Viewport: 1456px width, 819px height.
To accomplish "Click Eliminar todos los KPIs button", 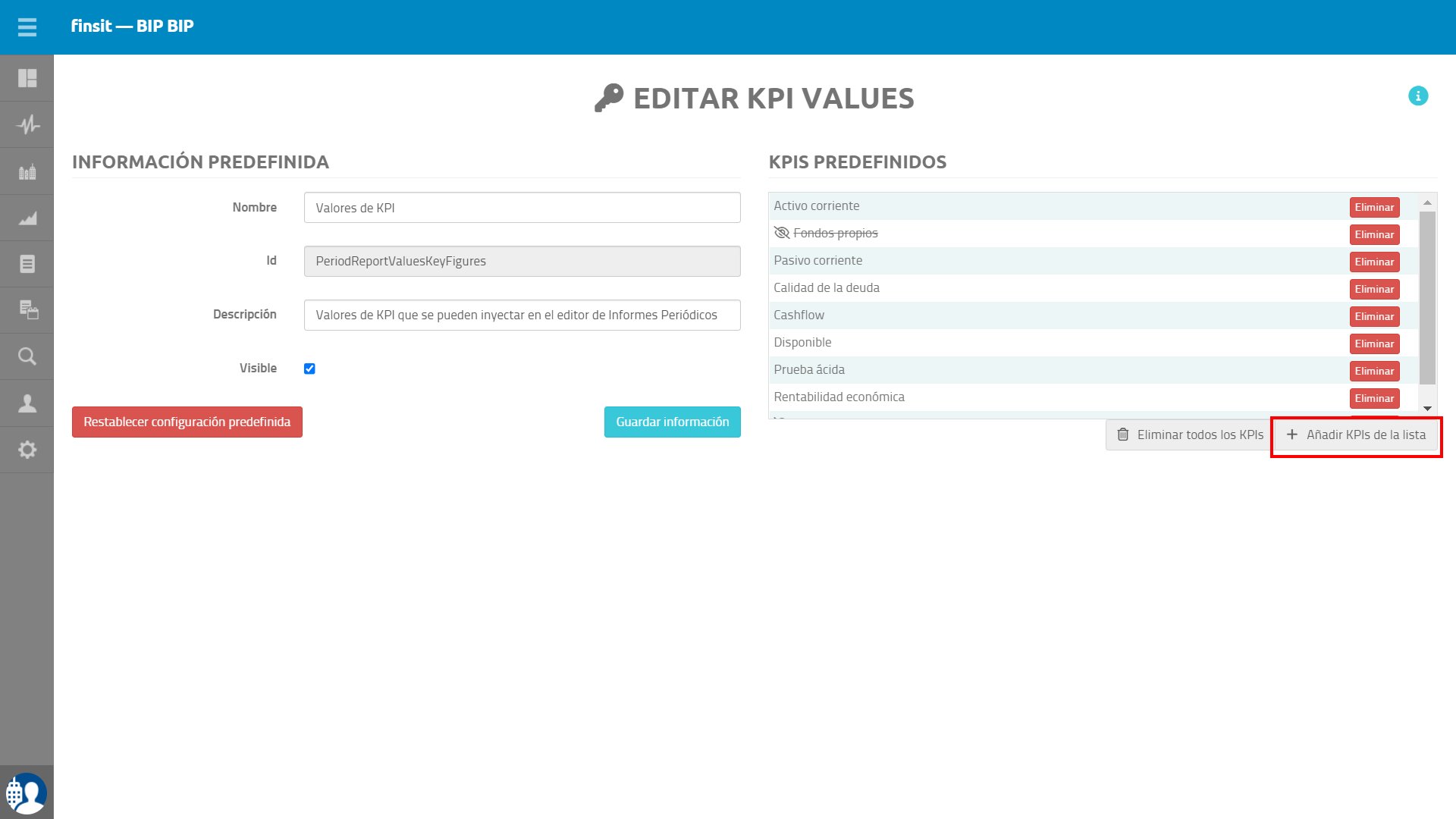I will pos(1189,435).
